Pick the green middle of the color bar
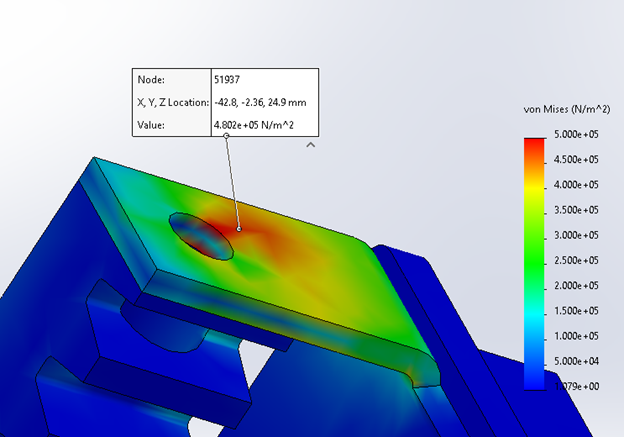 [535, 260]
